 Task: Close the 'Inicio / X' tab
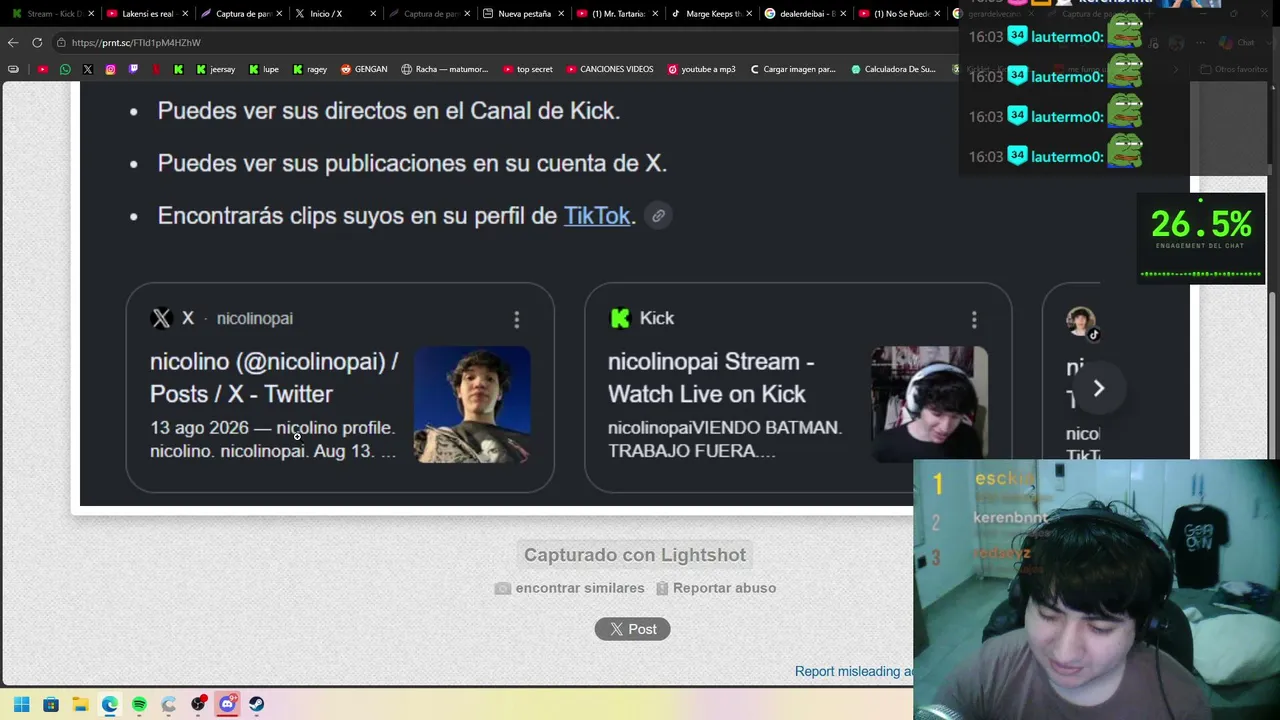[373, 14]
